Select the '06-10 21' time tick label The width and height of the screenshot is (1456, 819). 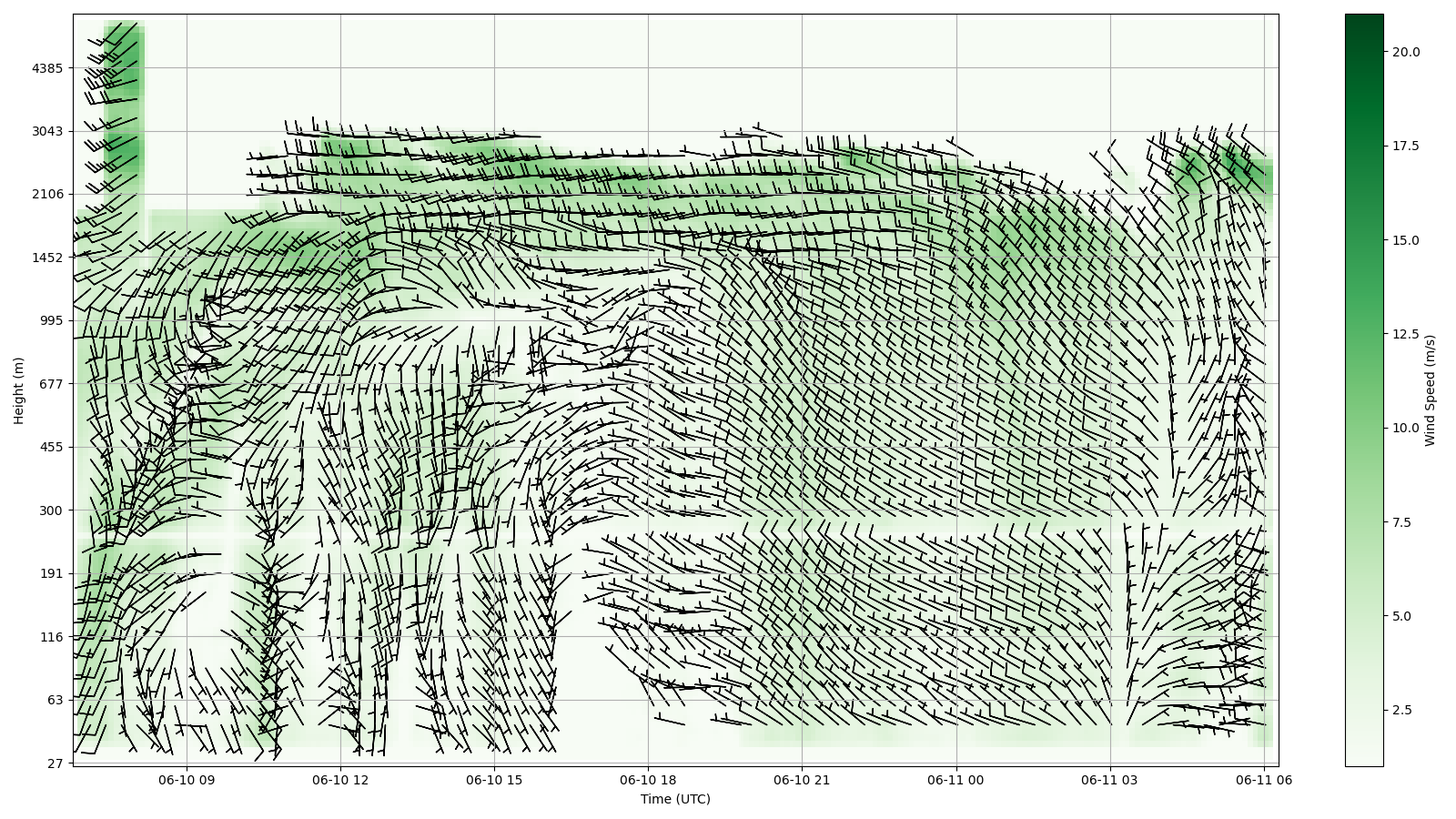click(802, 780)
